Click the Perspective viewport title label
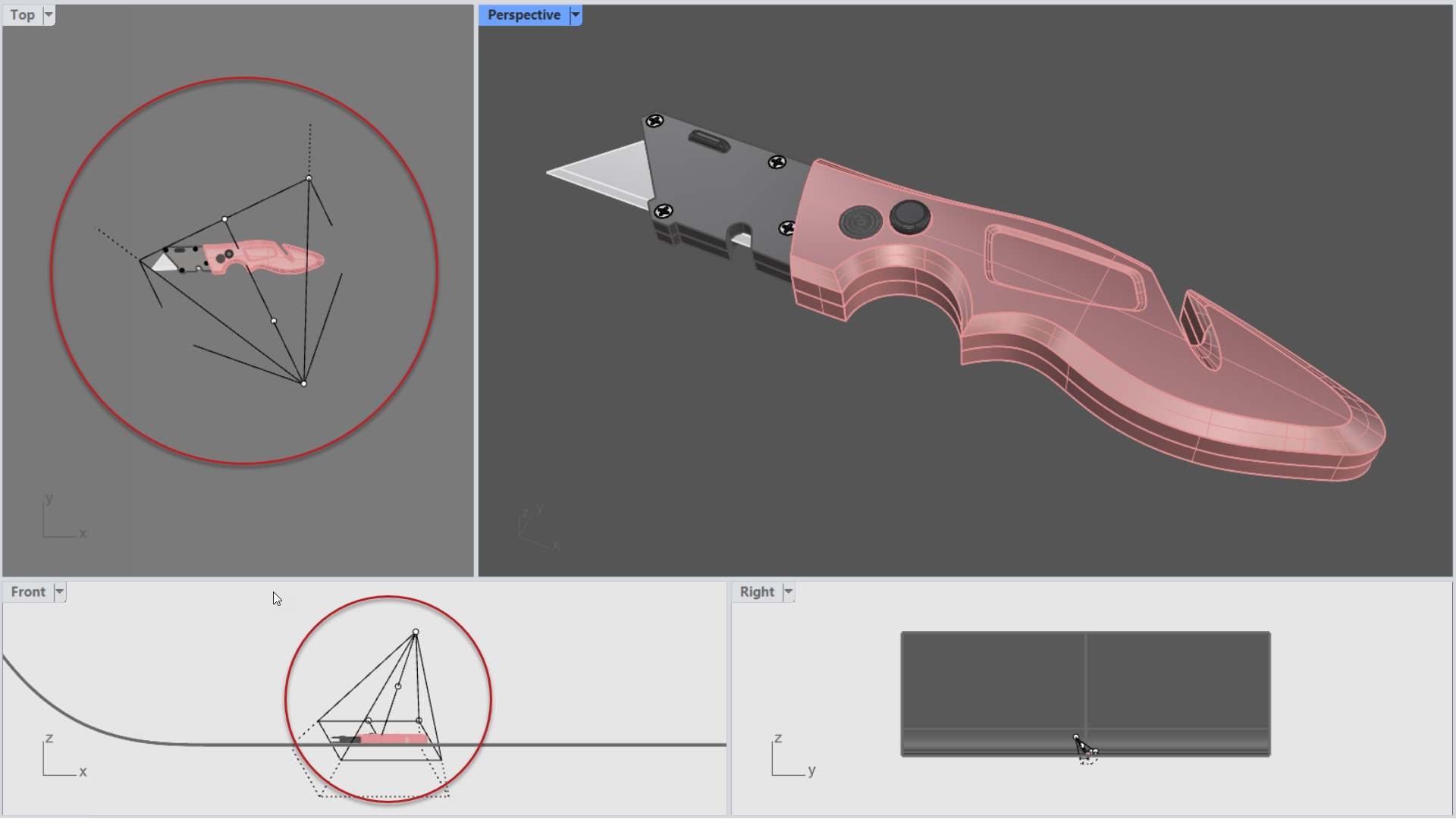The image size is (1456, 819). tap(524, 15)
